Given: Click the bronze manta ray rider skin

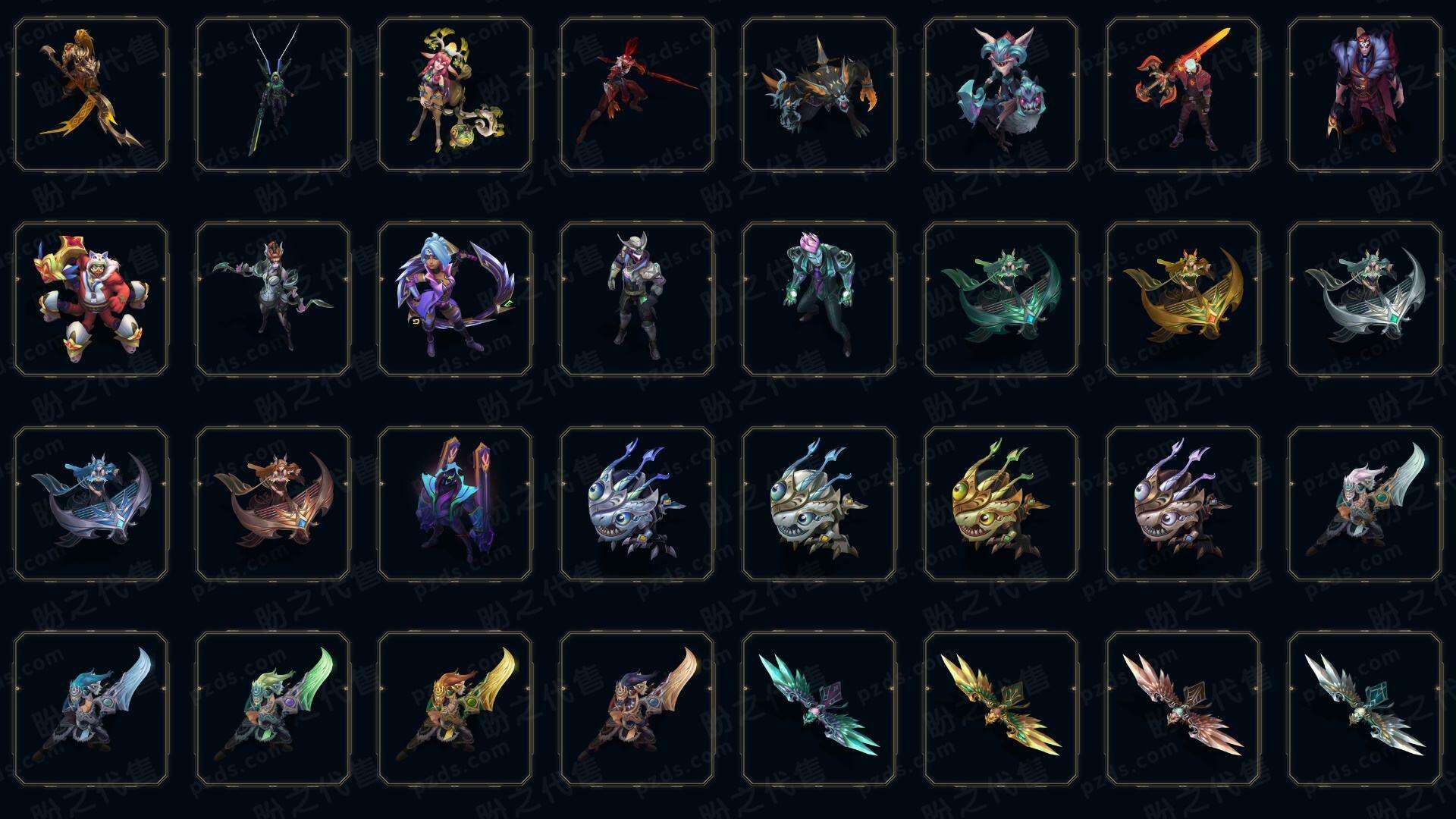Looking at the screenshot, I should pos(273,504).
